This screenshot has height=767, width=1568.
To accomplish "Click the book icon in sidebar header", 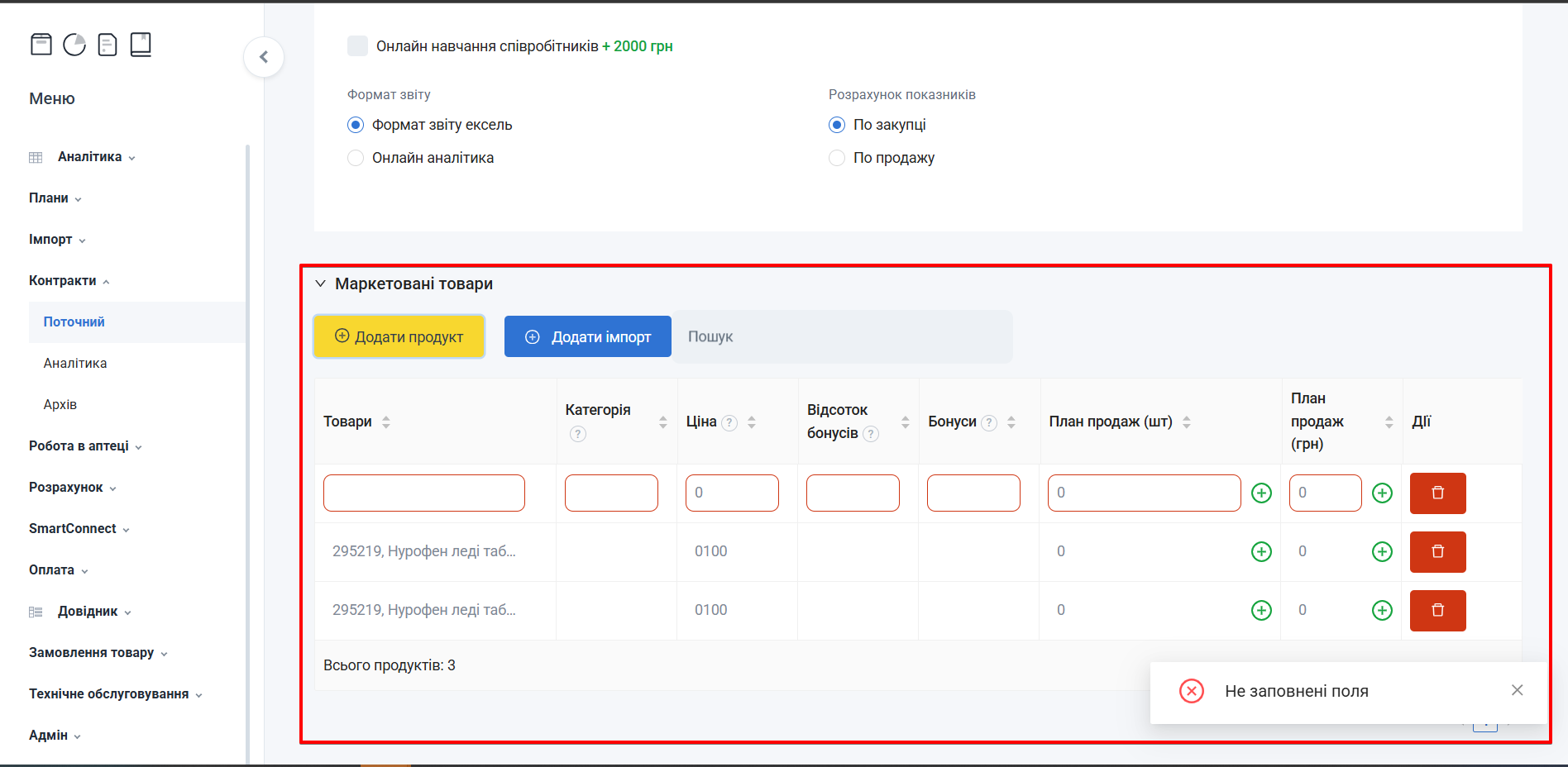I will (141, 45).
